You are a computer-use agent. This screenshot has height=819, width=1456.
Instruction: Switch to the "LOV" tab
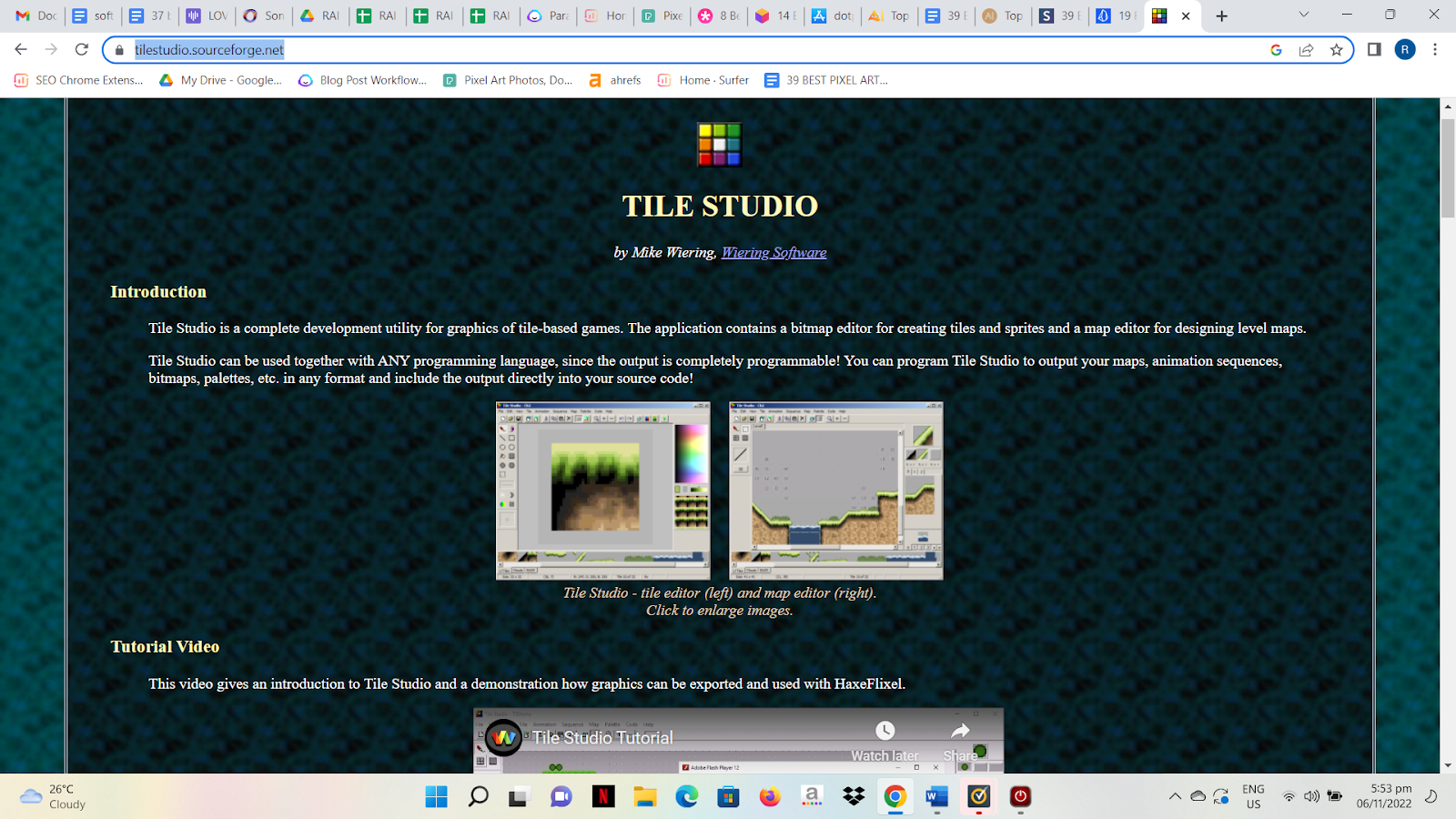207,15
